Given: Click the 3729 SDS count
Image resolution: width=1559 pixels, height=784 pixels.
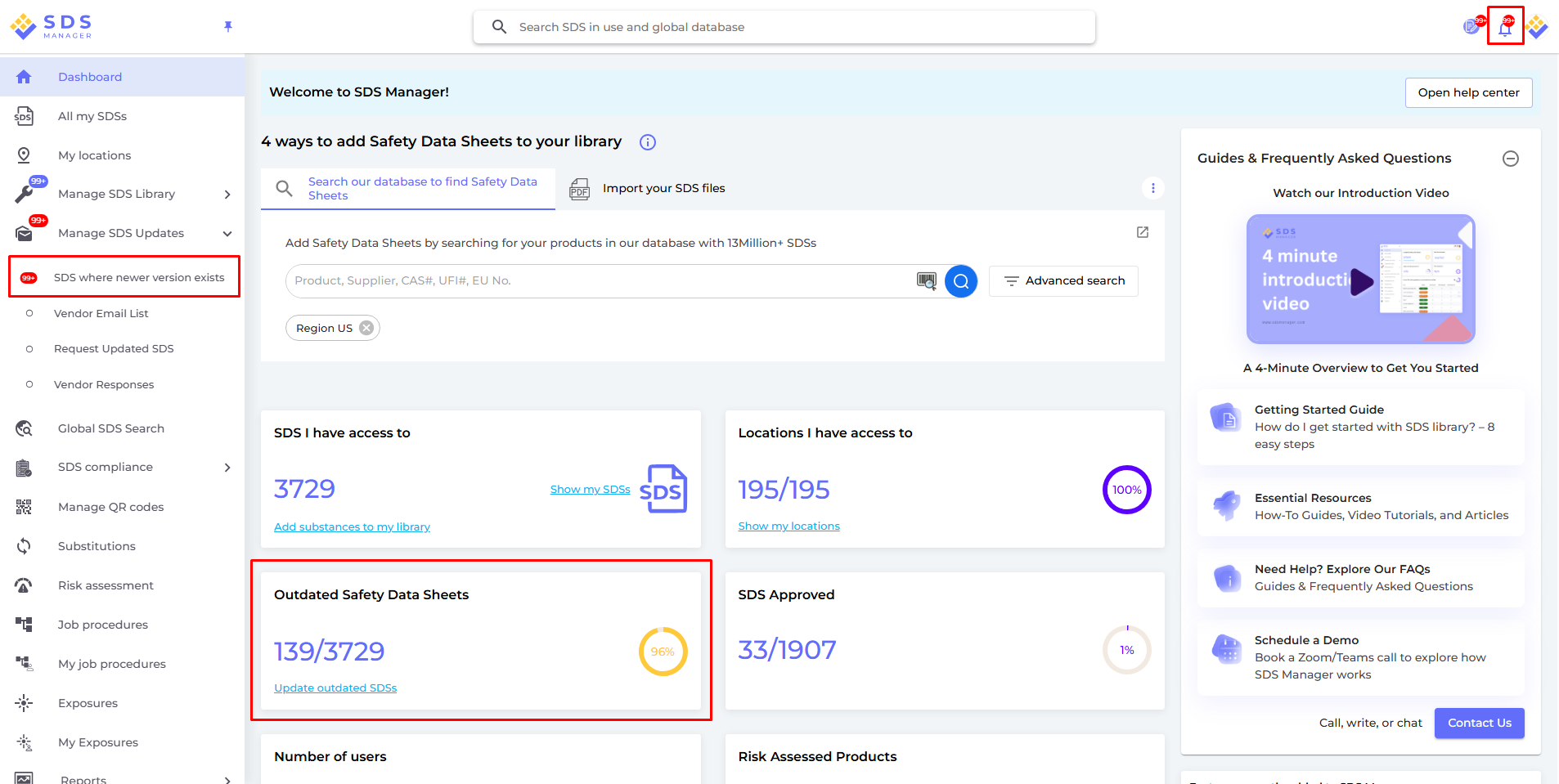Looking at the screenshot, I should (304, 489).
